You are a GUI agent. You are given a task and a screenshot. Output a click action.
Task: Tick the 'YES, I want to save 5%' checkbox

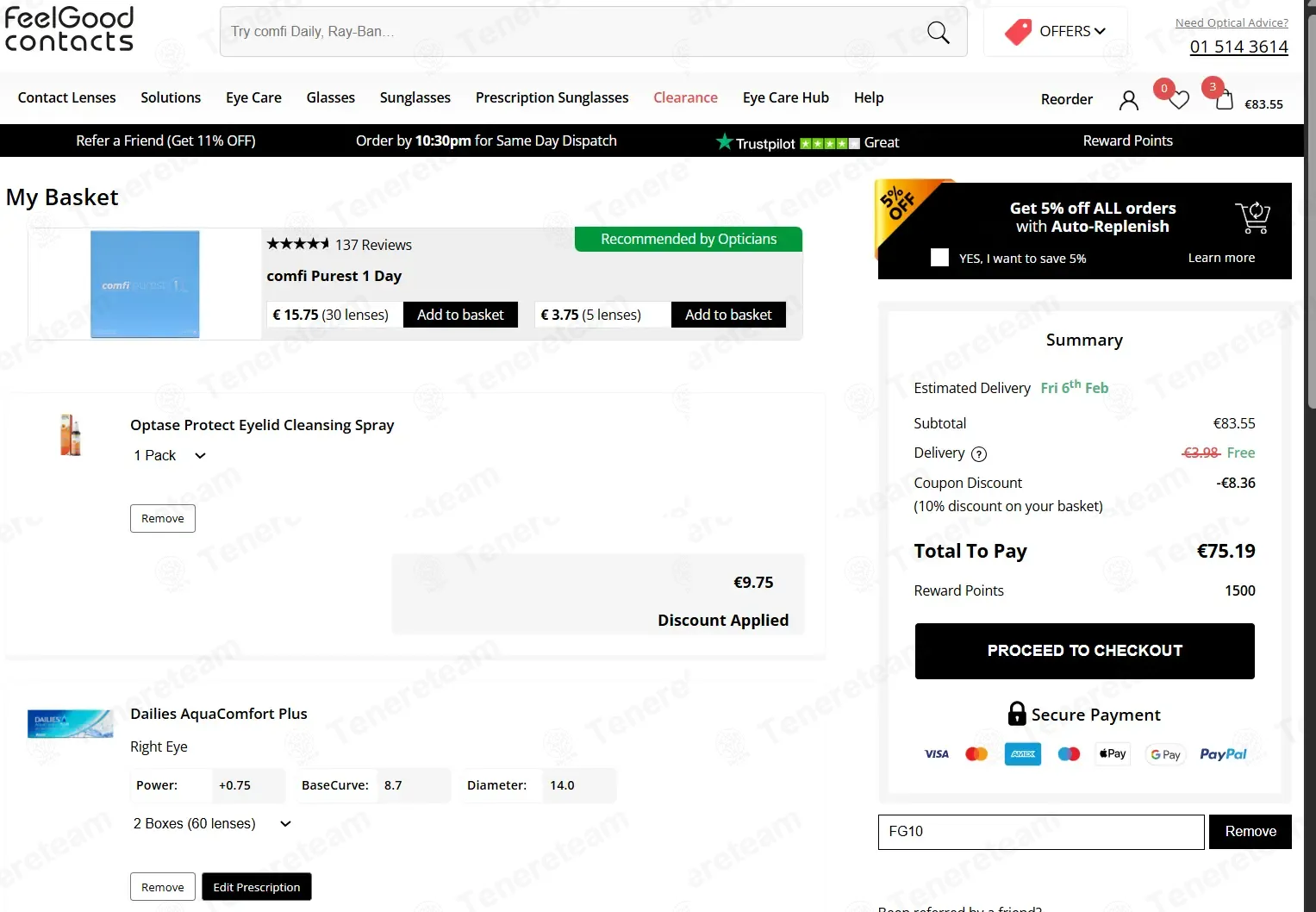coord(940,258)
